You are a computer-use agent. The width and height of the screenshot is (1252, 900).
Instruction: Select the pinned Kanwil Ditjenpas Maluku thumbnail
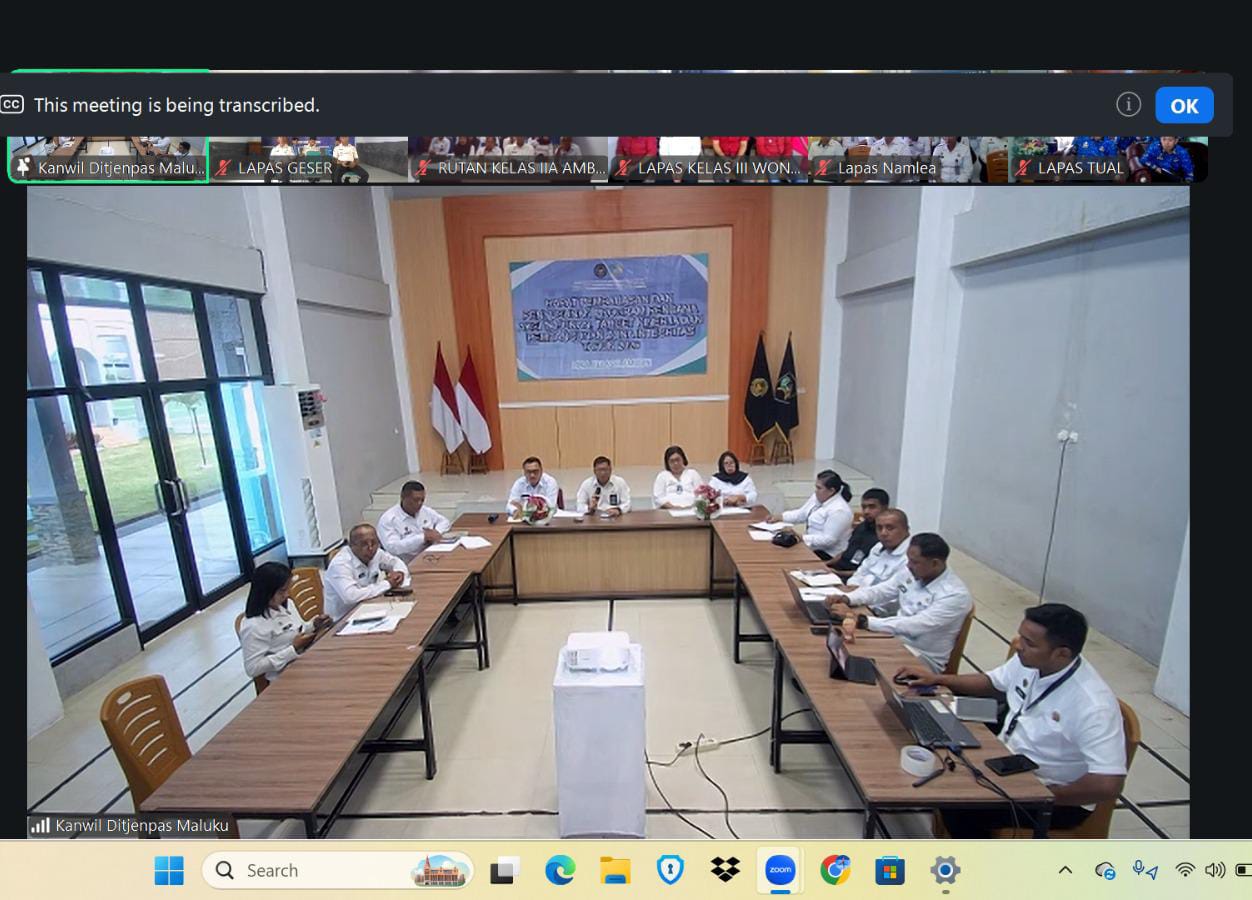[x=108, y=160]
